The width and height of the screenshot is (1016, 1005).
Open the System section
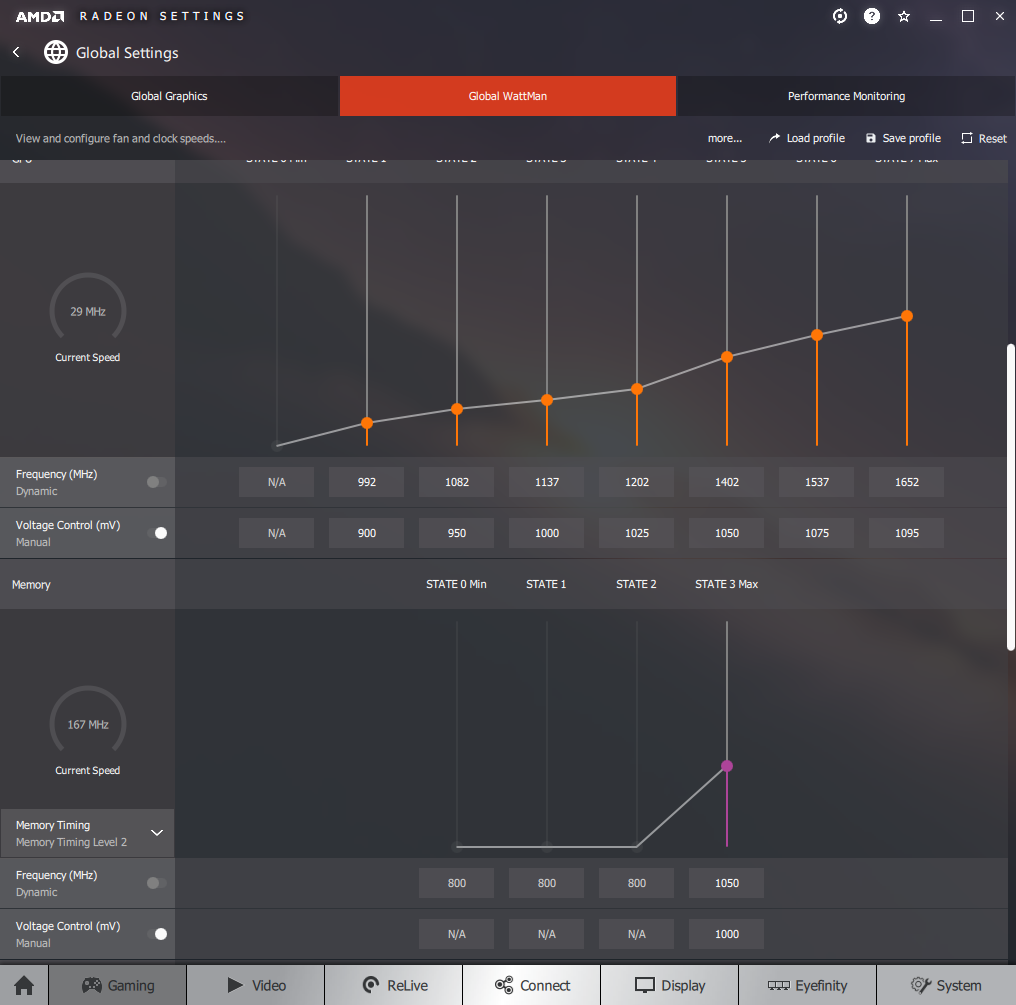tap(946, 985)
